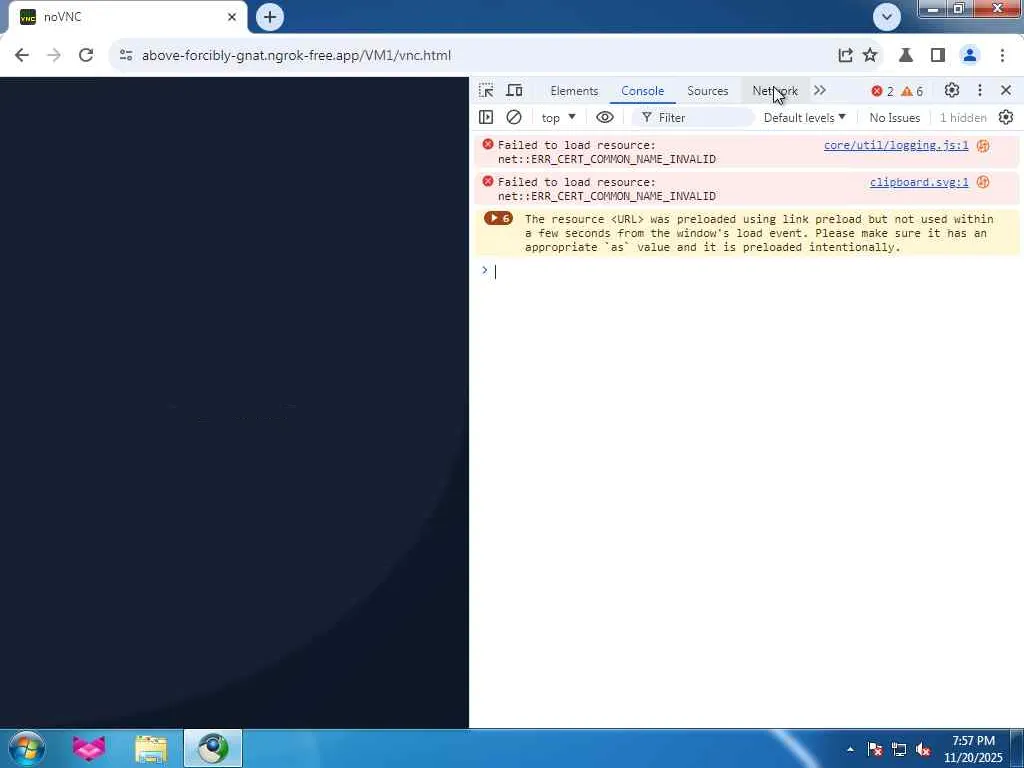1024x768 pixels.
Task: Open the browser side panel icon
Action: pyautogui.click(x=938, y=56)
